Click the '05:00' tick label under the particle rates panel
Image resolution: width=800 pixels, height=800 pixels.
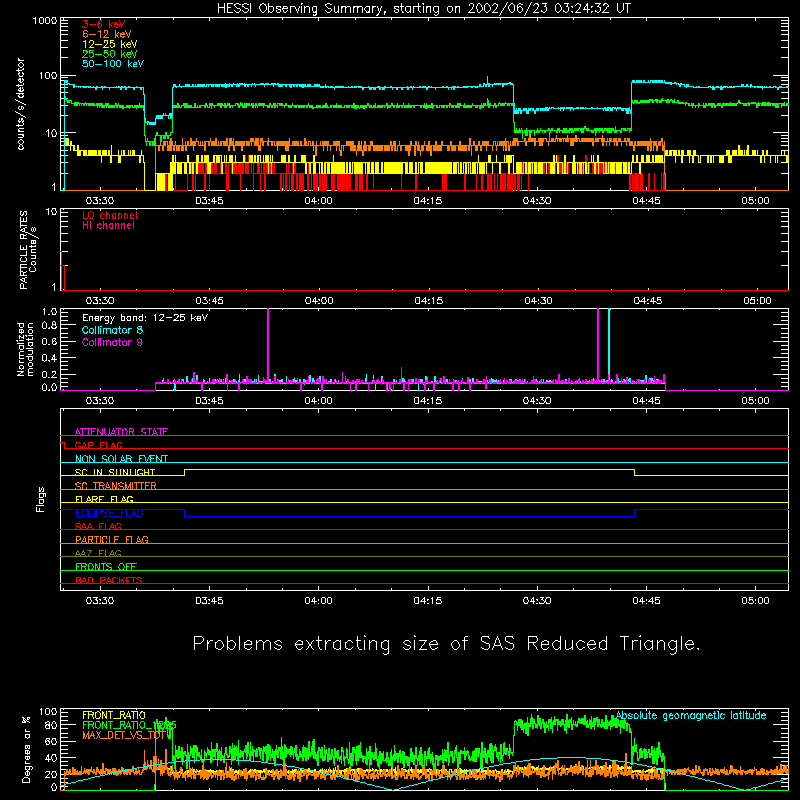pyautogui.click(x=757, y=301)
